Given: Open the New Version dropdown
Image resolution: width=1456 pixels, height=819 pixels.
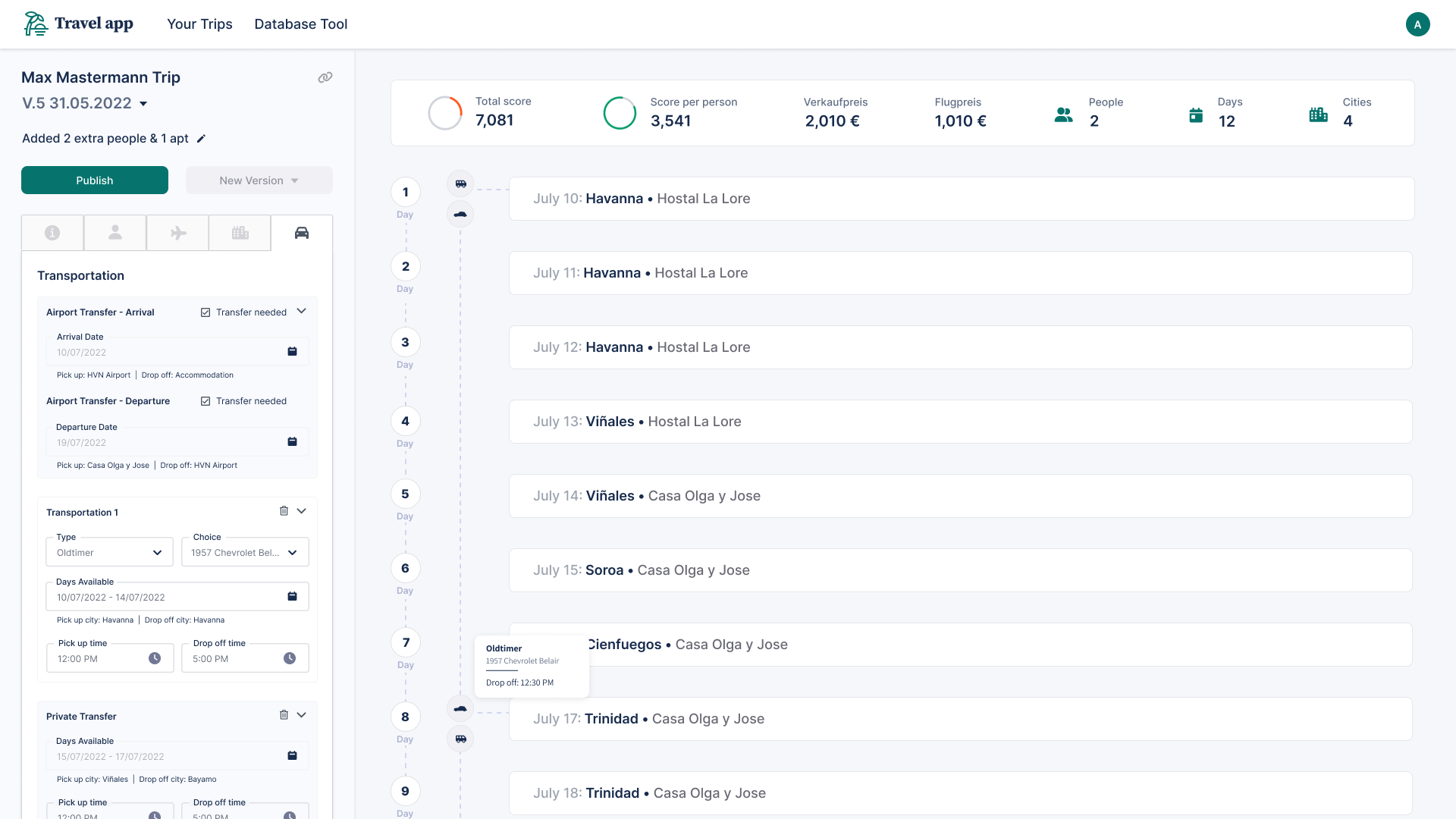Looking at the screenshot, I should click(259, 180).
